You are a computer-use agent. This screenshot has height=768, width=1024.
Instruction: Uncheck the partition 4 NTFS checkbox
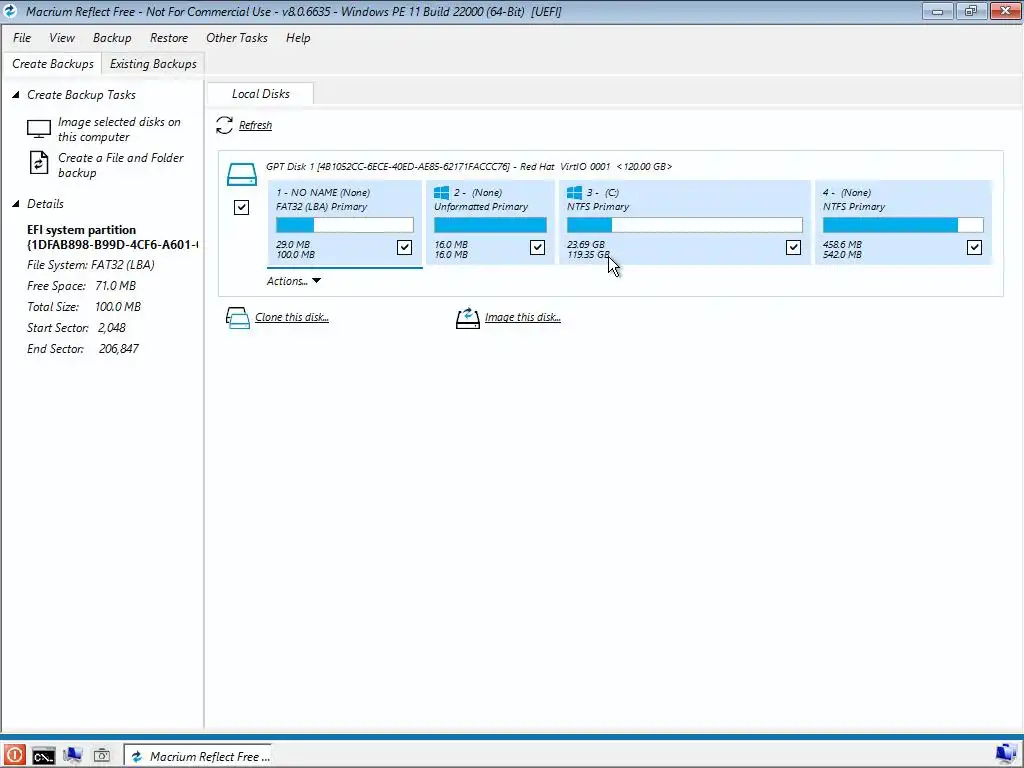click(x=974, y=247)
